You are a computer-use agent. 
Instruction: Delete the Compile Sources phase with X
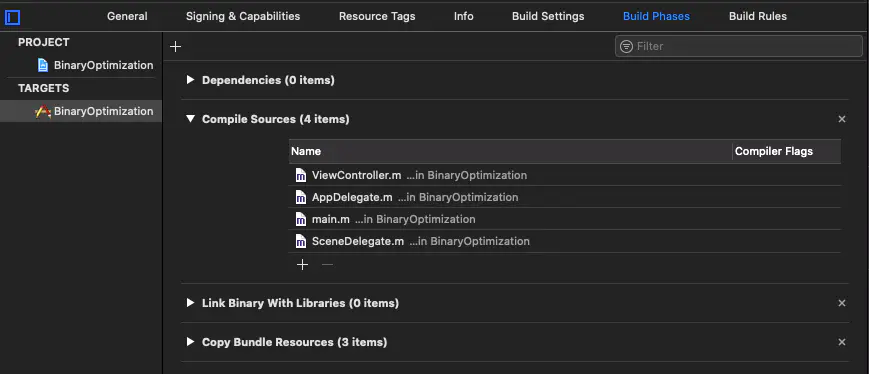coord(842,119)
